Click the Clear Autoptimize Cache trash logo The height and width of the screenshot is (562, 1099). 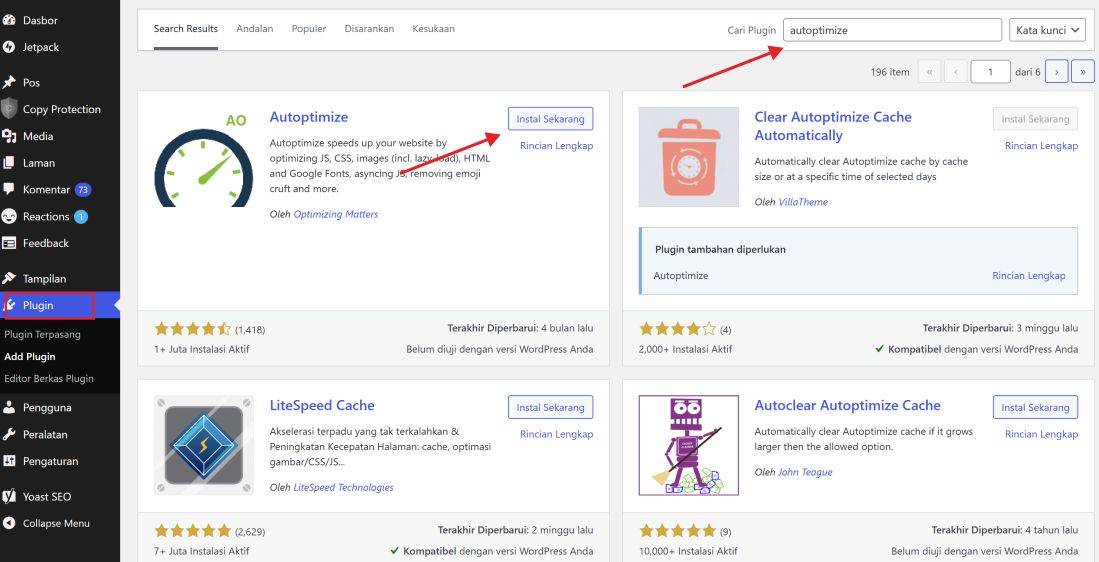click(688, 157)
